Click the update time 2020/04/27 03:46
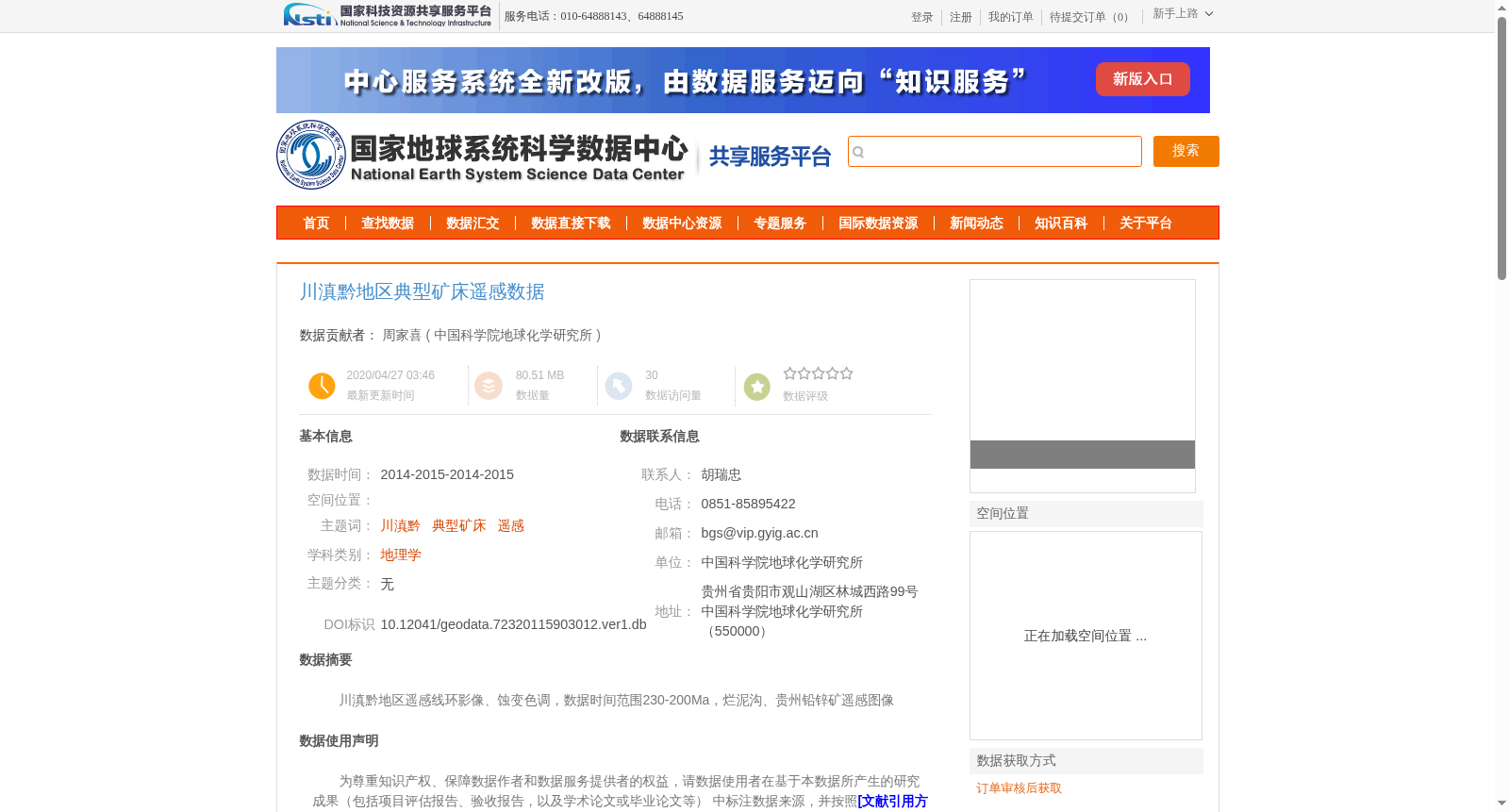The height and width of the screenshot is (812, 1509). [390, 375]
